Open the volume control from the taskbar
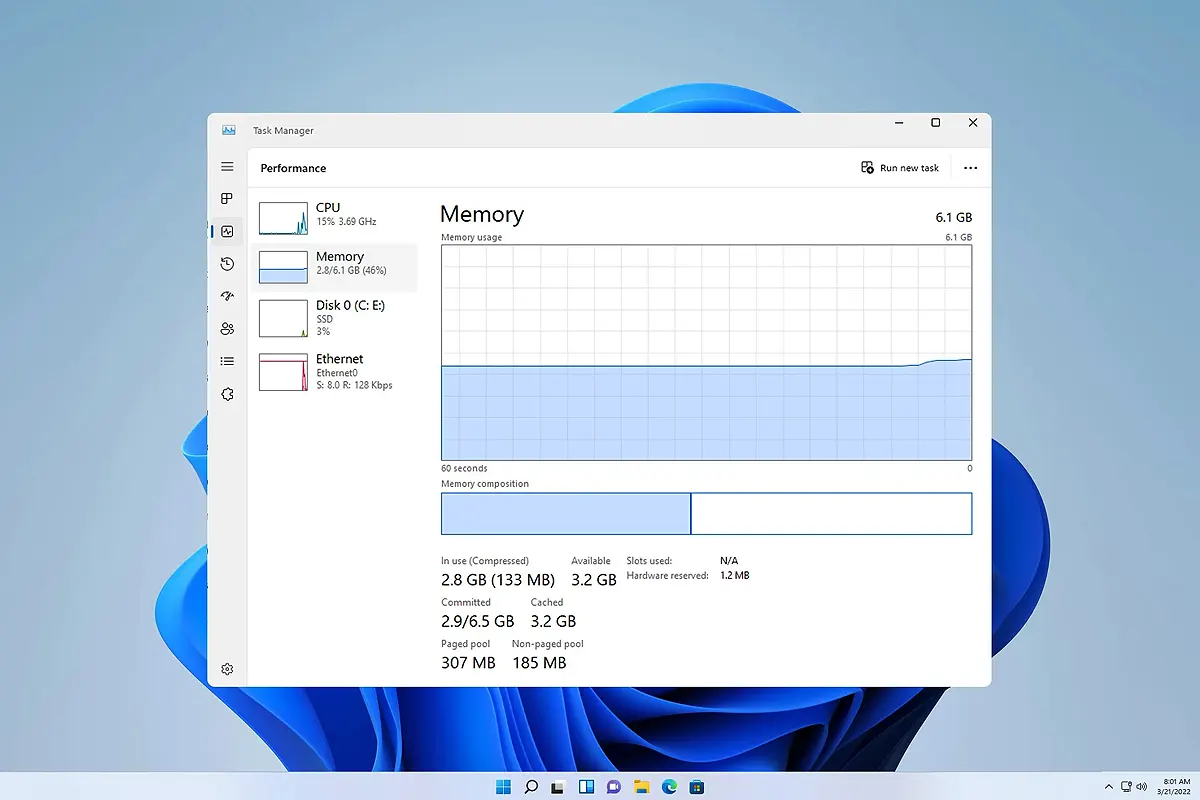The image size is (1200, 800). click(x=1142, y=787)
